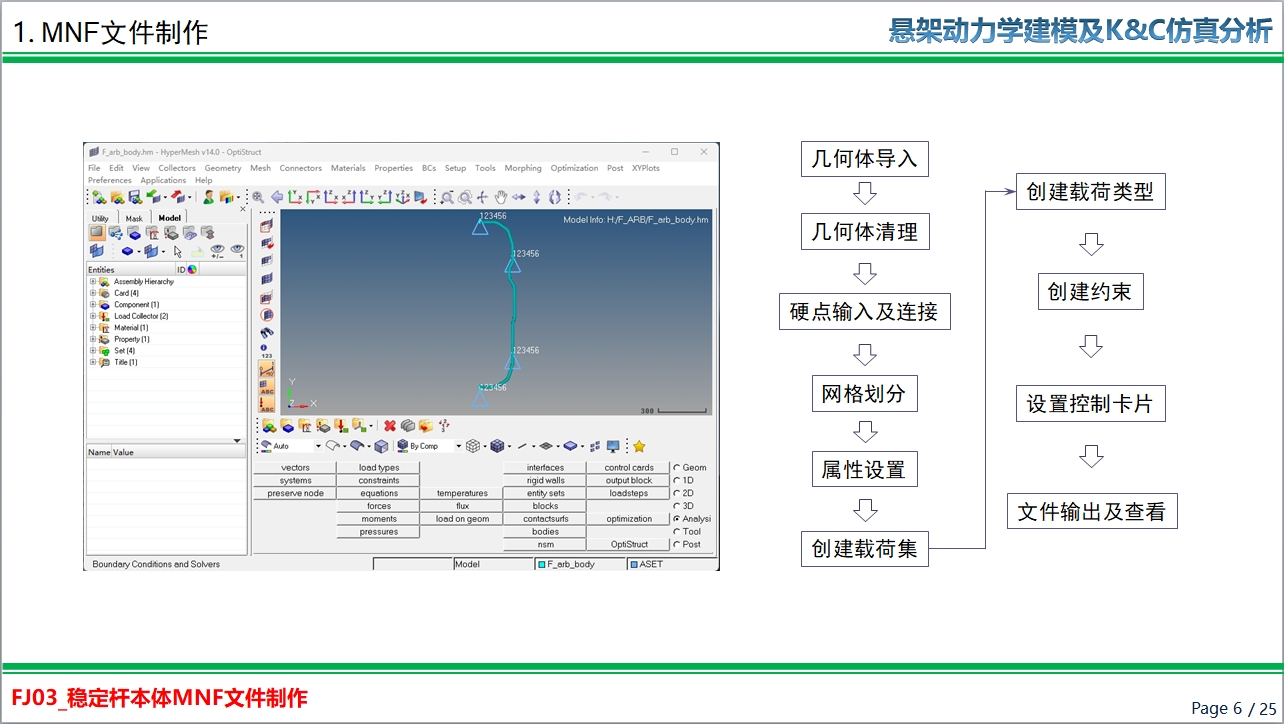Click the OptiStruct panel button
Image resolution: width=1284 pixels, height=724 pixels.
tap(629, 545)
